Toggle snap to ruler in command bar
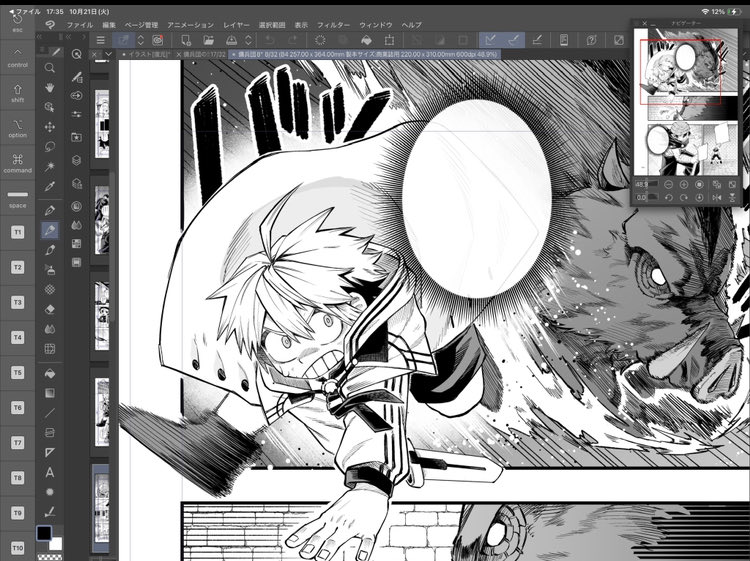This screenshot has width=750, height=561. (490, 40)
